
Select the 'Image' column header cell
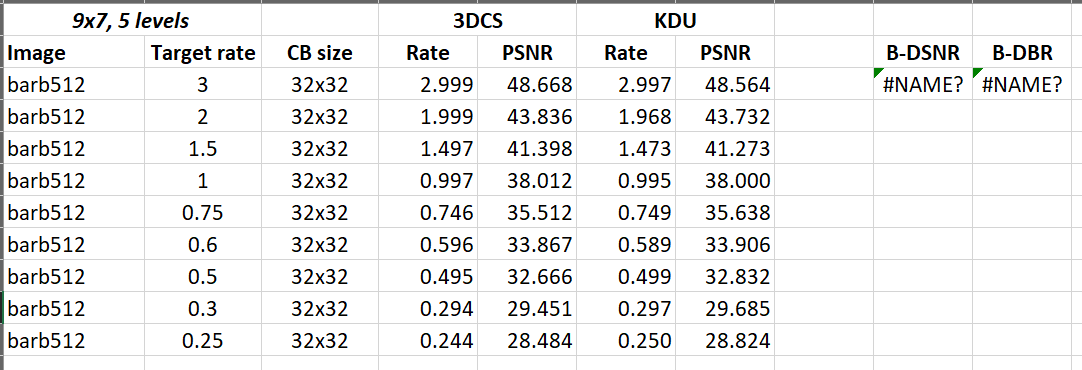pyautogui.click(x=72, y=52)
